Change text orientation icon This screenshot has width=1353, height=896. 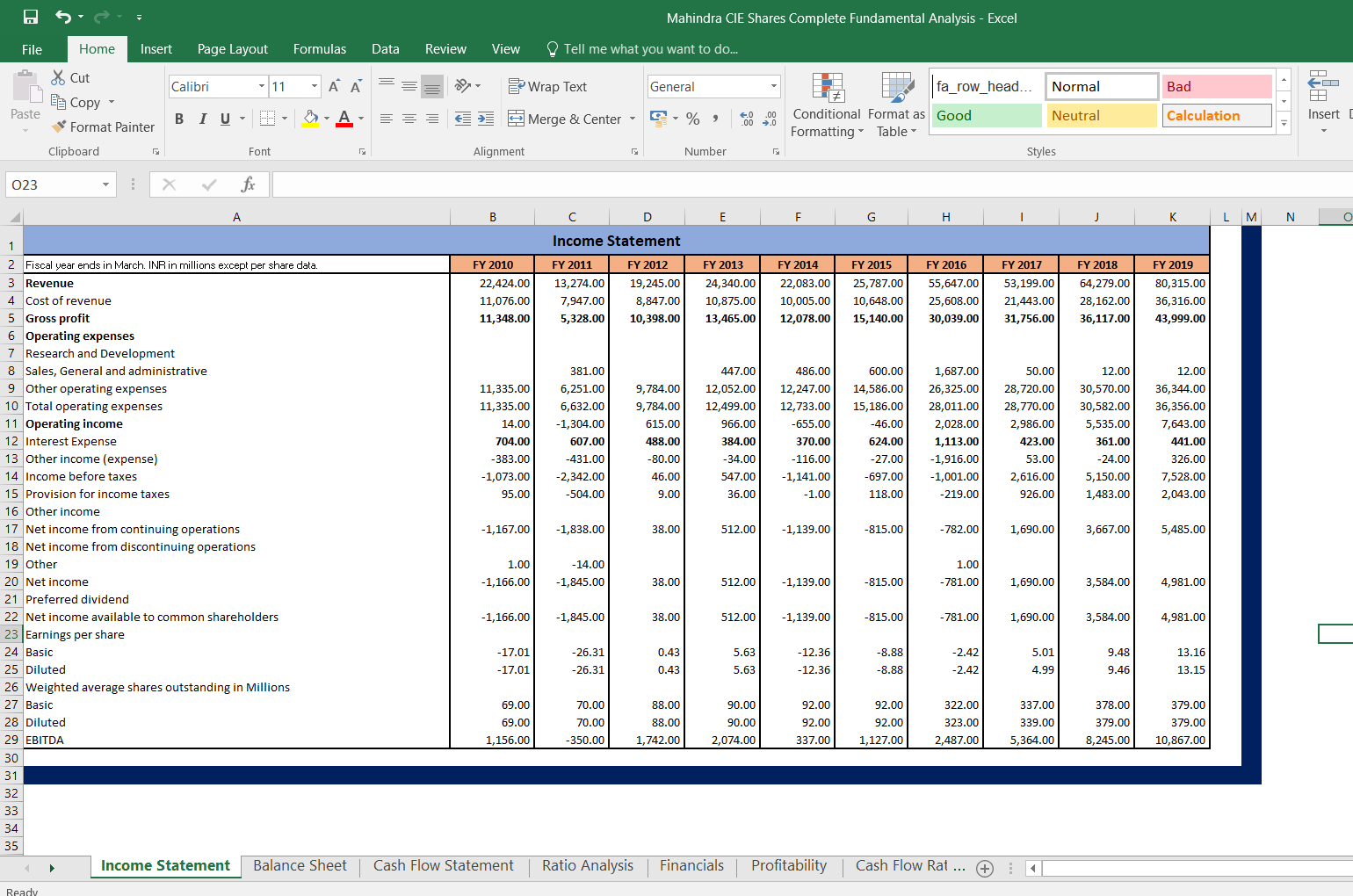click(464, 85)
